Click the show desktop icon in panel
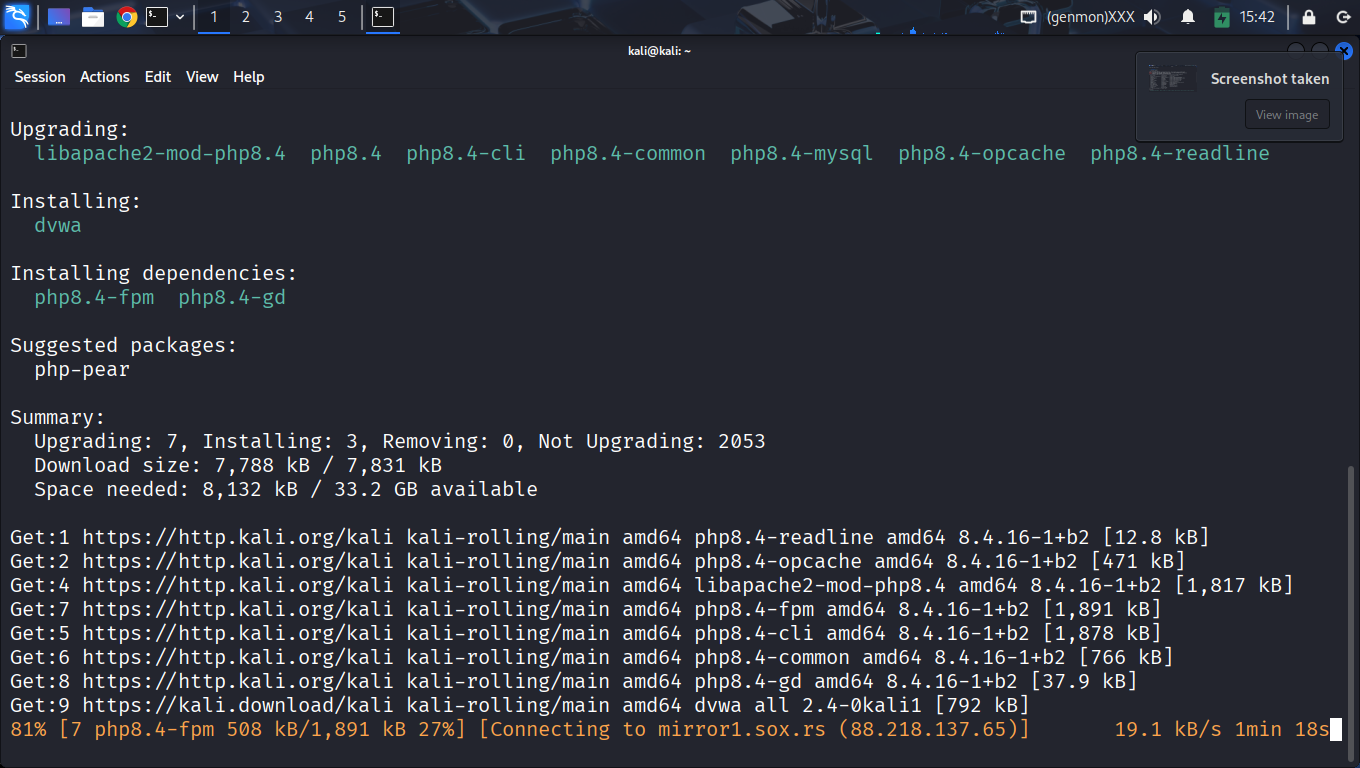 pyautogui.click(x=59, y=17)
